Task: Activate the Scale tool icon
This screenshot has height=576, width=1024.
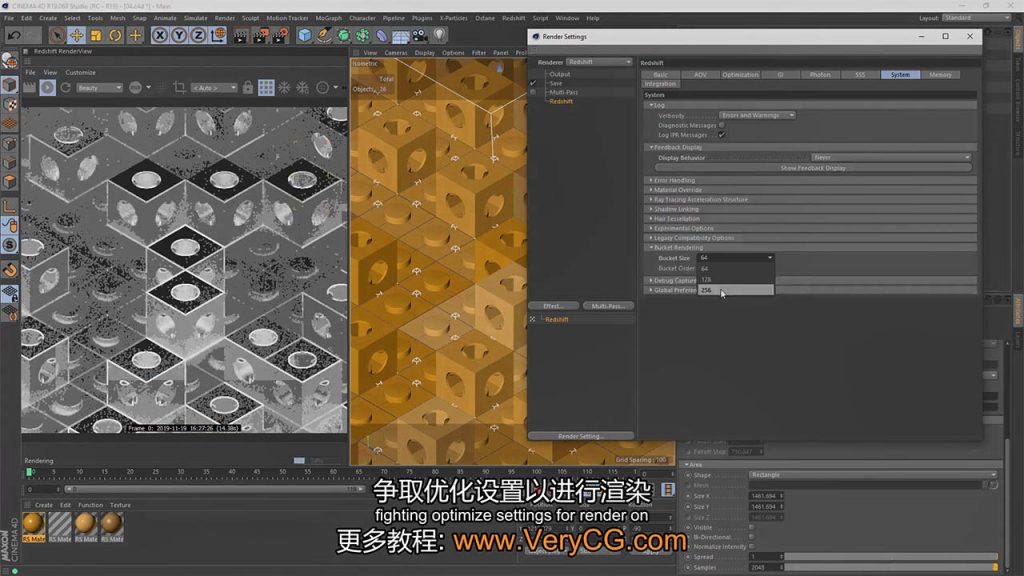Action: (x=96, y=35)
